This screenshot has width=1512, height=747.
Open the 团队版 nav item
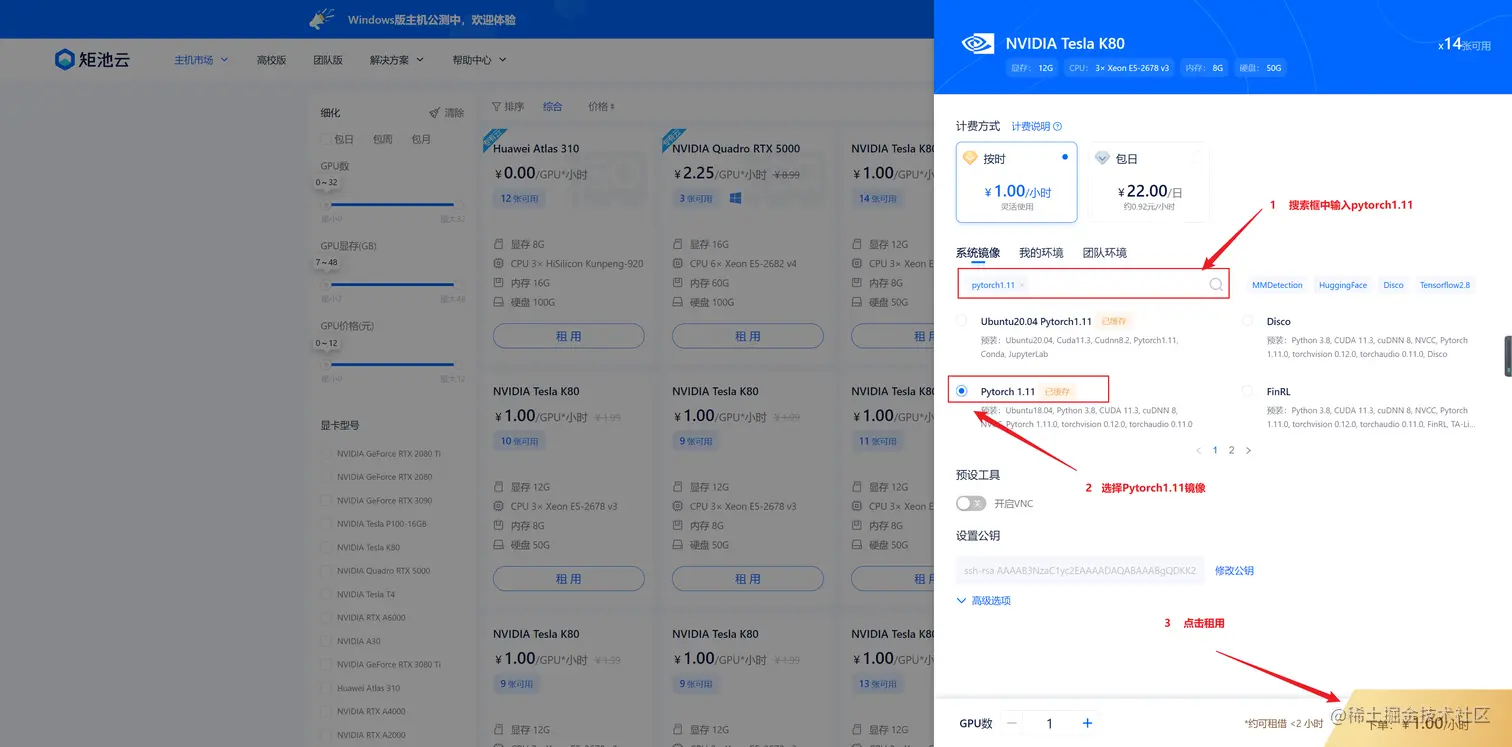tap(328, 60)
